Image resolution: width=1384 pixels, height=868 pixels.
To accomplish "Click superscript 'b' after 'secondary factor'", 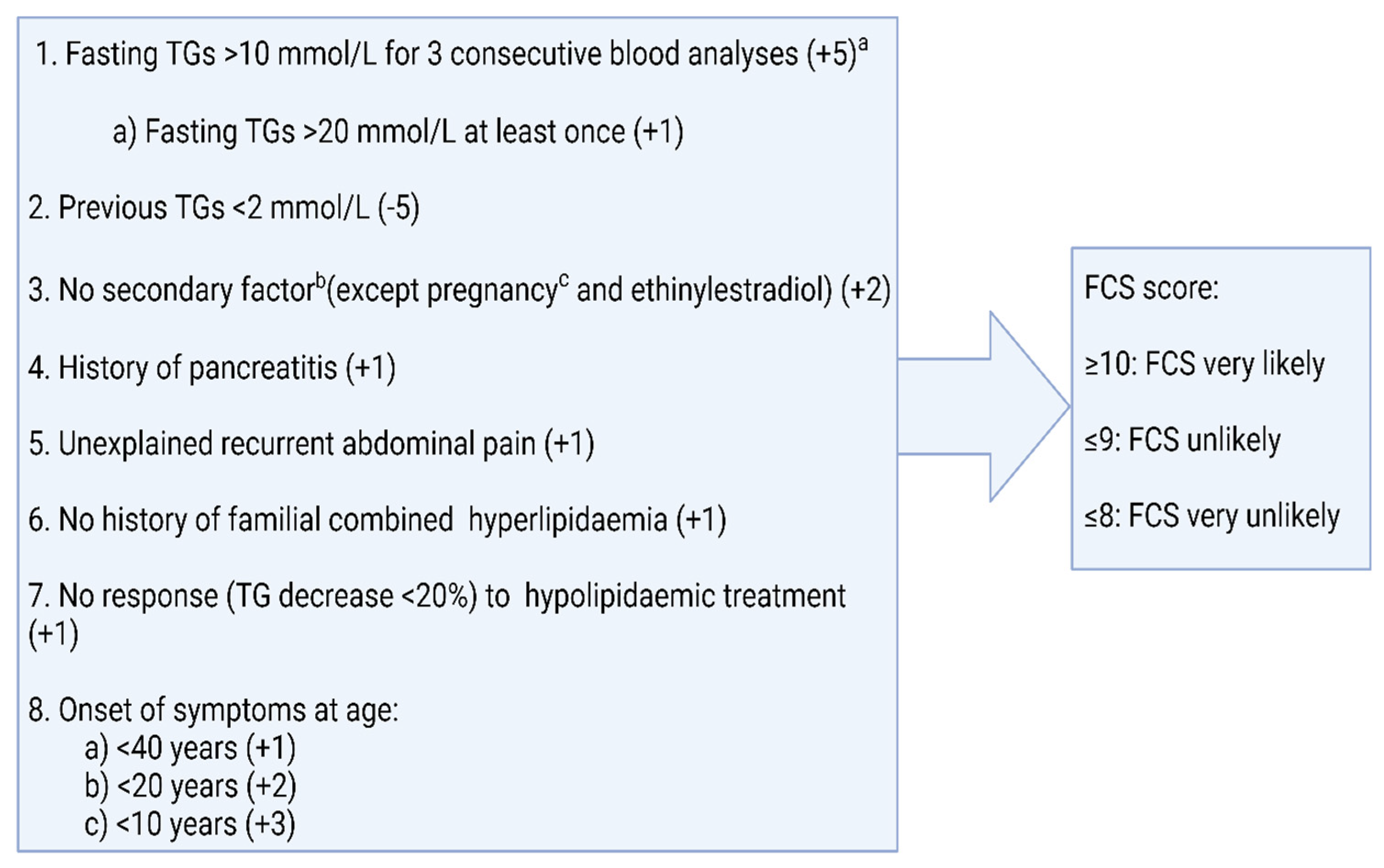I will tap(321, 280).
